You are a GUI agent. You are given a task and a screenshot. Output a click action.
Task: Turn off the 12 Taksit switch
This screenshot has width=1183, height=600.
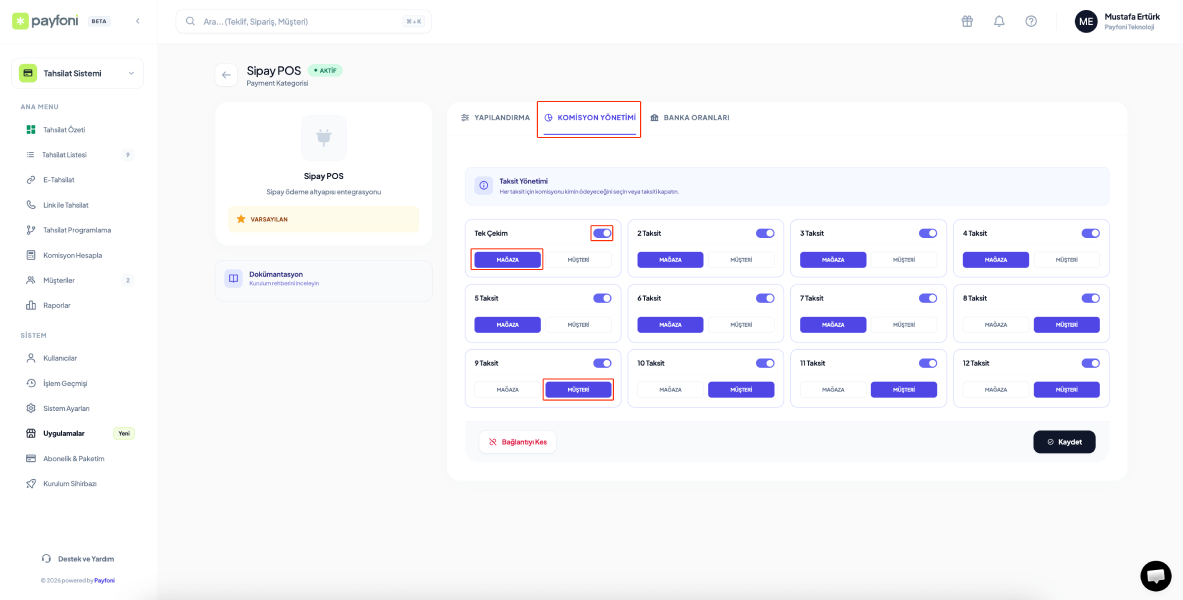pyautogui.click(x=1090, y=363)
